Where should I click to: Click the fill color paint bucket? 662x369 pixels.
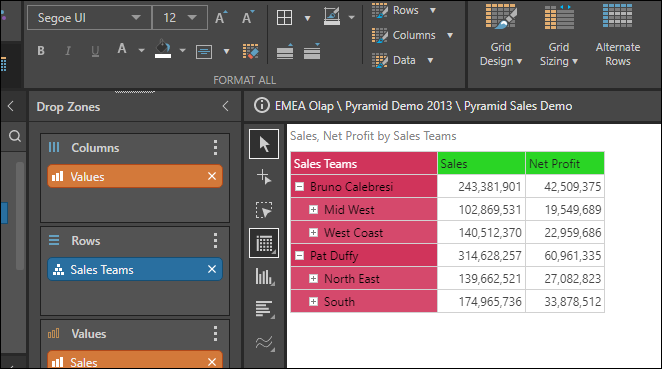[163, 49]
